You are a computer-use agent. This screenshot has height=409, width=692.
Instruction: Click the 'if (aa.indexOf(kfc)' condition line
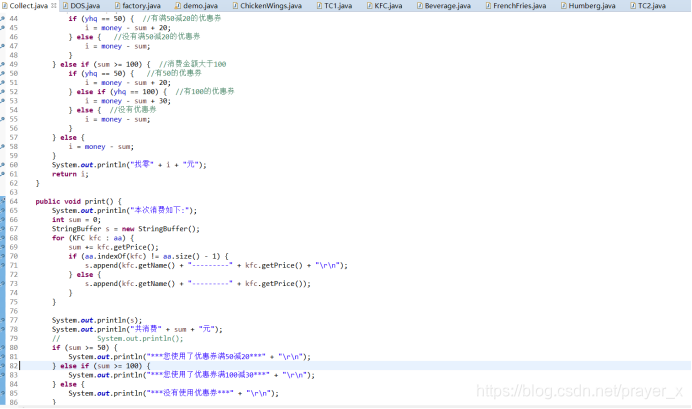click(x=149, y=256)
